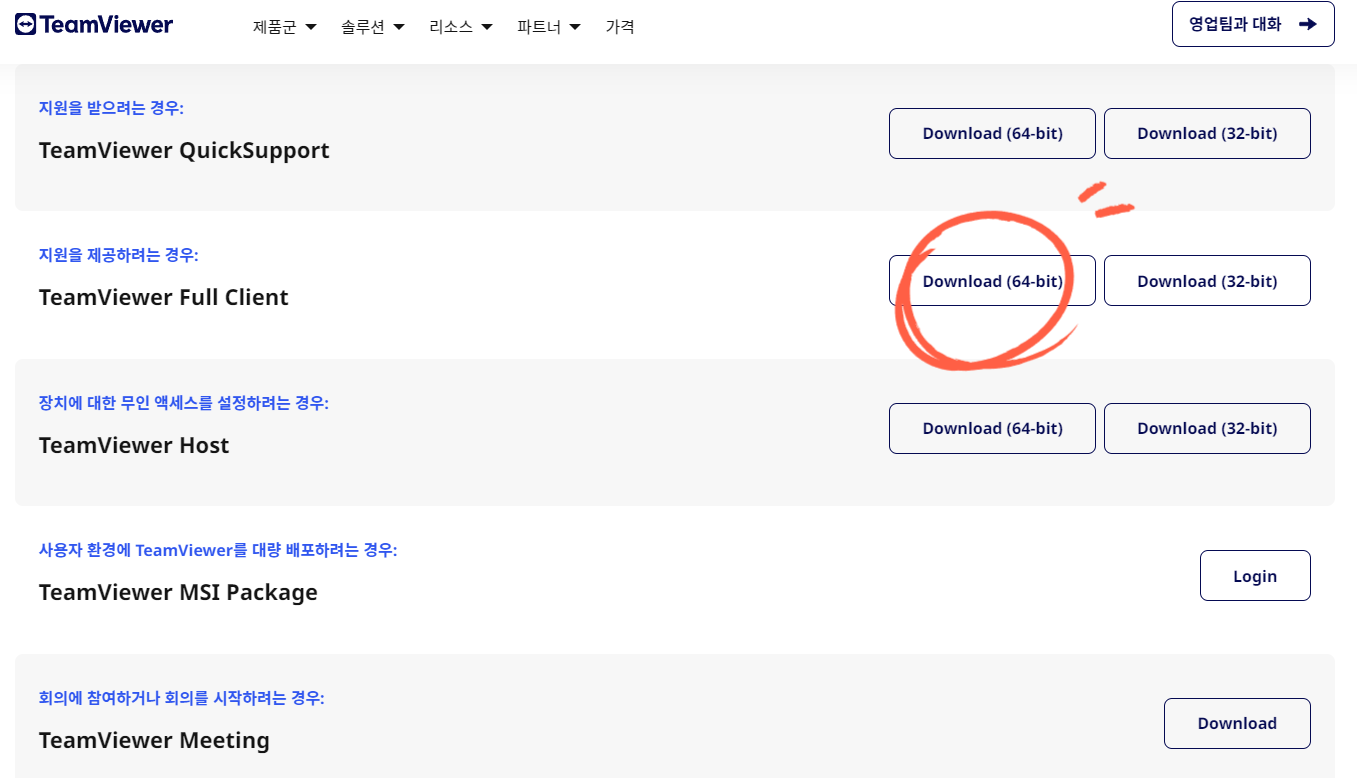Expand the 파트너 menu
Image resolution: width=1357 pixels, height=778 pixels.
[x=549, y=27]
